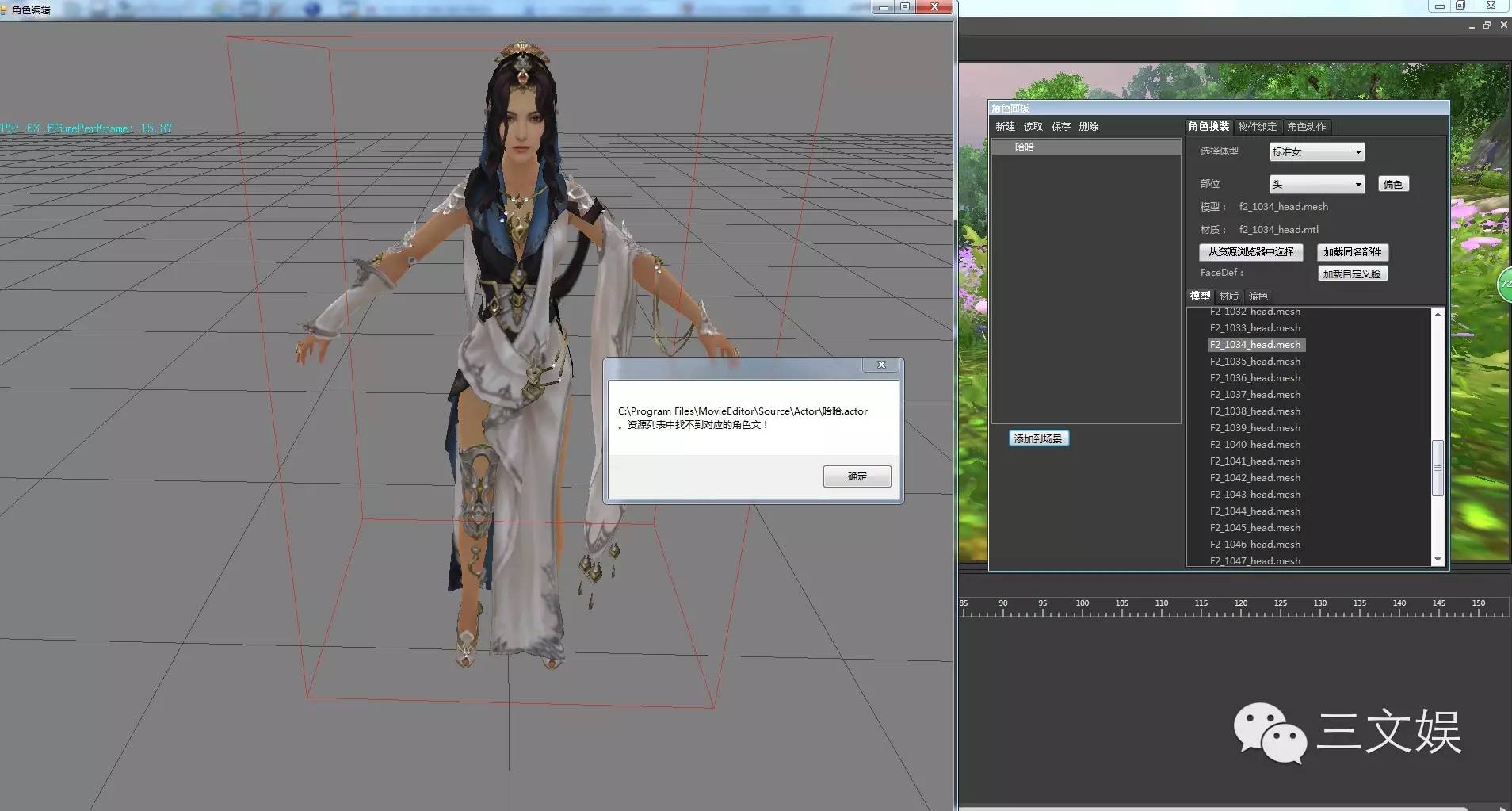The width and height of the screenshot is (1512, 811).
Task: Select F2_1039_head.mesh in the list
Action: pyautogui.click(x=1255, y=428)
